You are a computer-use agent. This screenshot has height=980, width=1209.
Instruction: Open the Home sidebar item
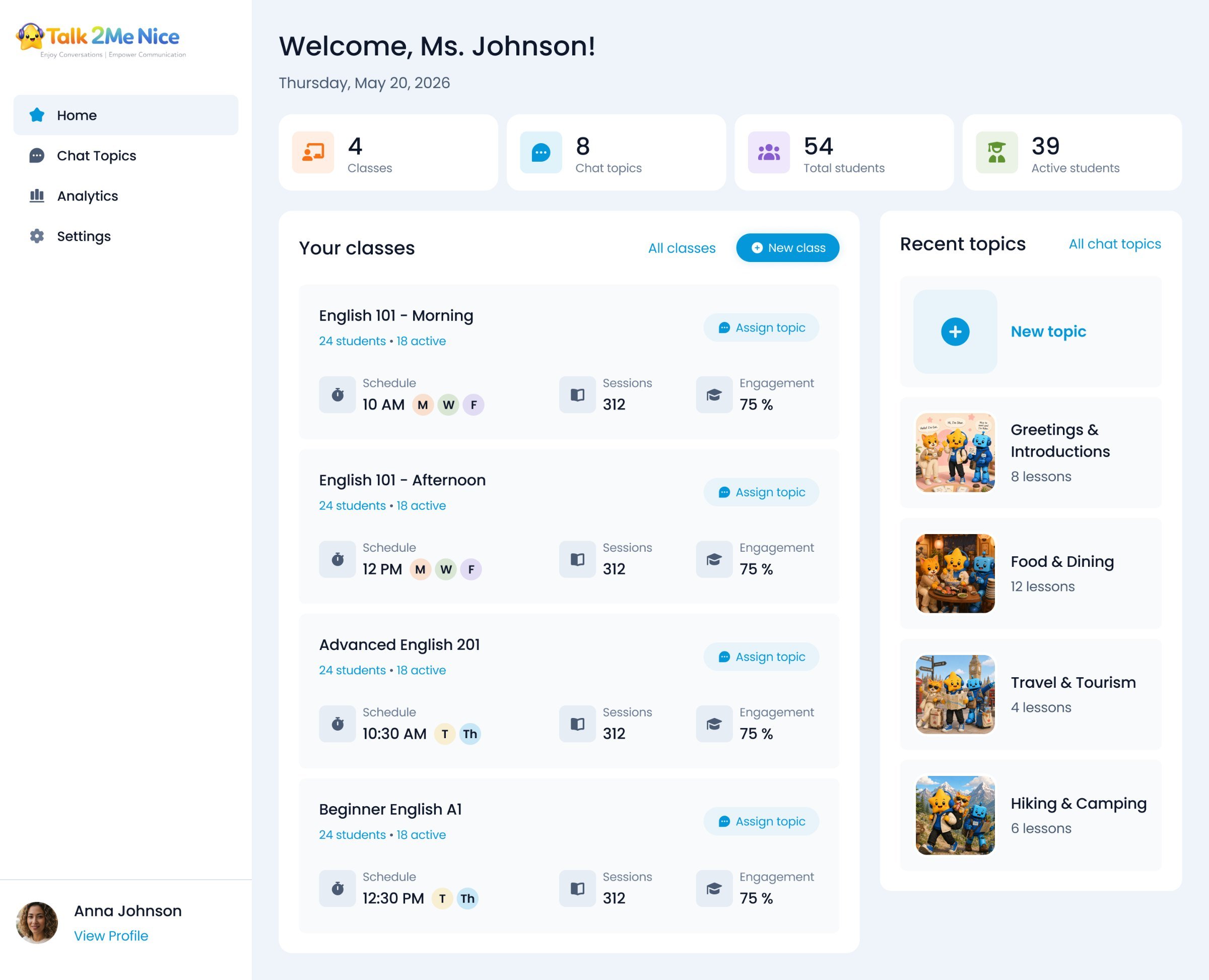coord(126,115)
